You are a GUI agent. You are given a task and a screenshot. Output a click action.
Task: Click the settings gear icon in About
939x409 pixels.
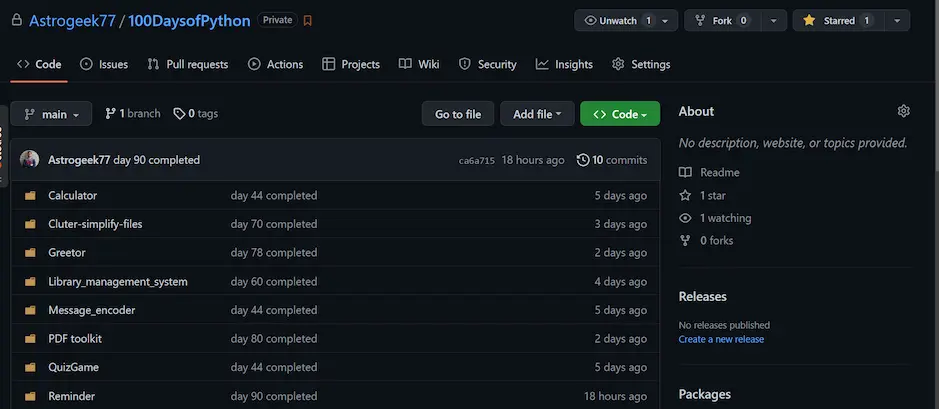pyautogui.click(x=904, y=111)
